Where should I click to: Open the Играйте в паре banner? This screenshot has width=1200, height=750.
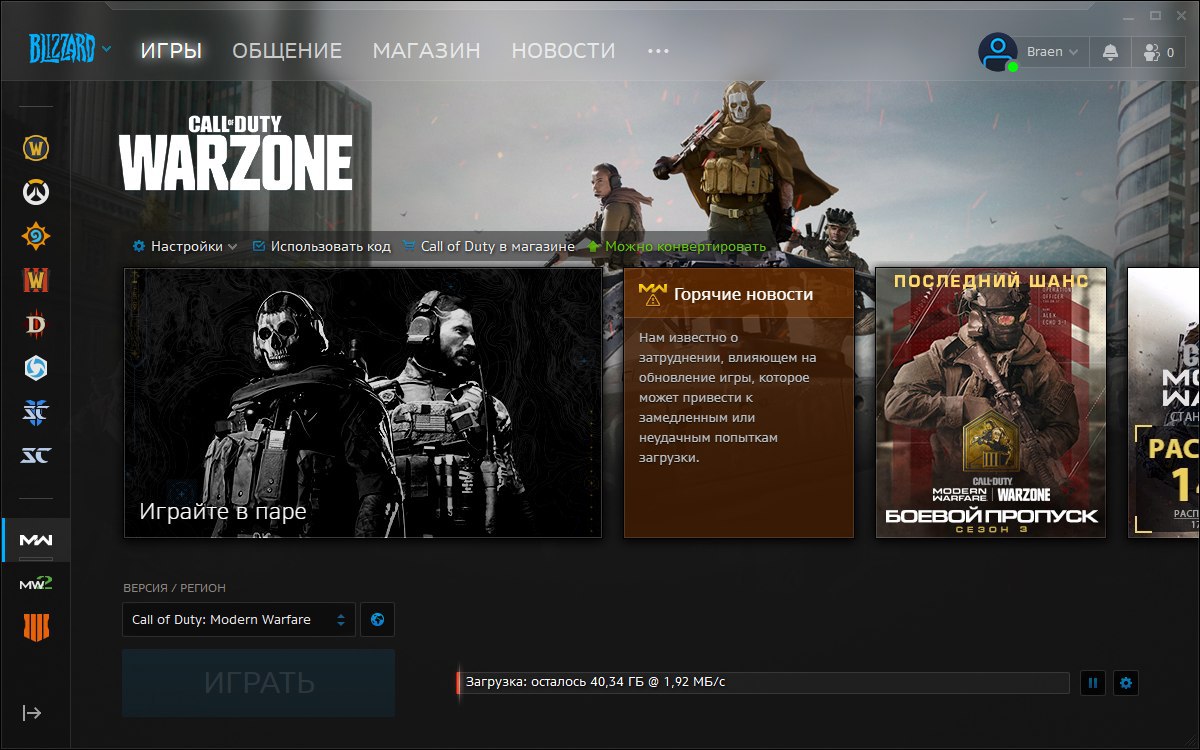pos(363,403)
